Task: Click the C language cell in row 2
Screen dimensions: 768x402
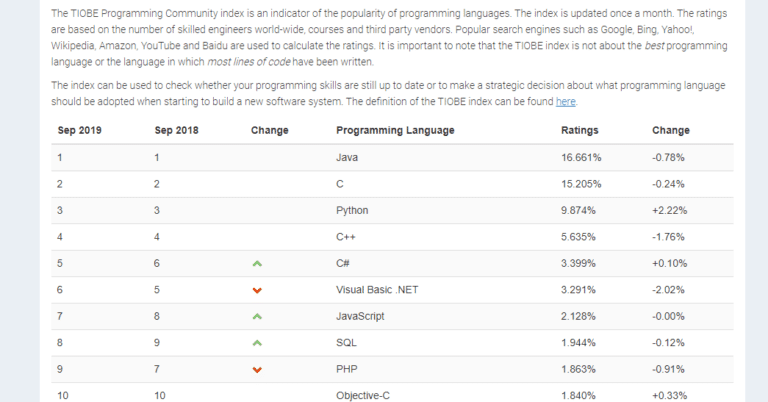Action: pyautogui.click(x=340, y=184)
